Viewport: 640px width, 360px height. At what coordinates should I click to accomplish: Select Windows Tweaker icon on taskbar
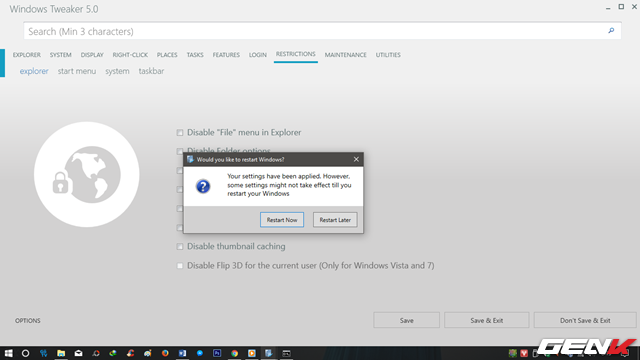coord(269,353)
